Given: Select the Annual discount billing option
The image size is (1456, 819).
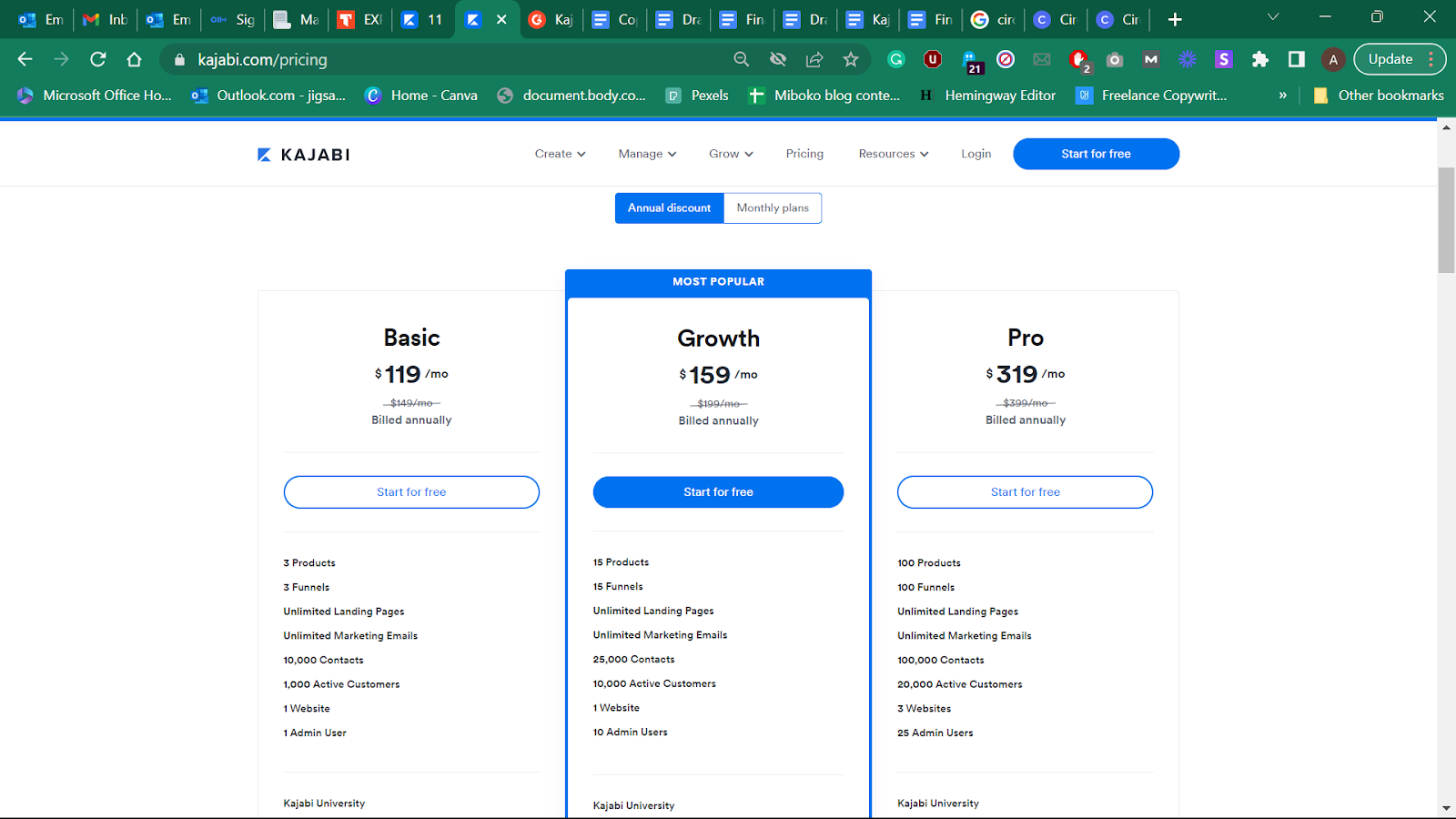Looking at the screenshot, I should pyautogui.click(x=670, y=207).
